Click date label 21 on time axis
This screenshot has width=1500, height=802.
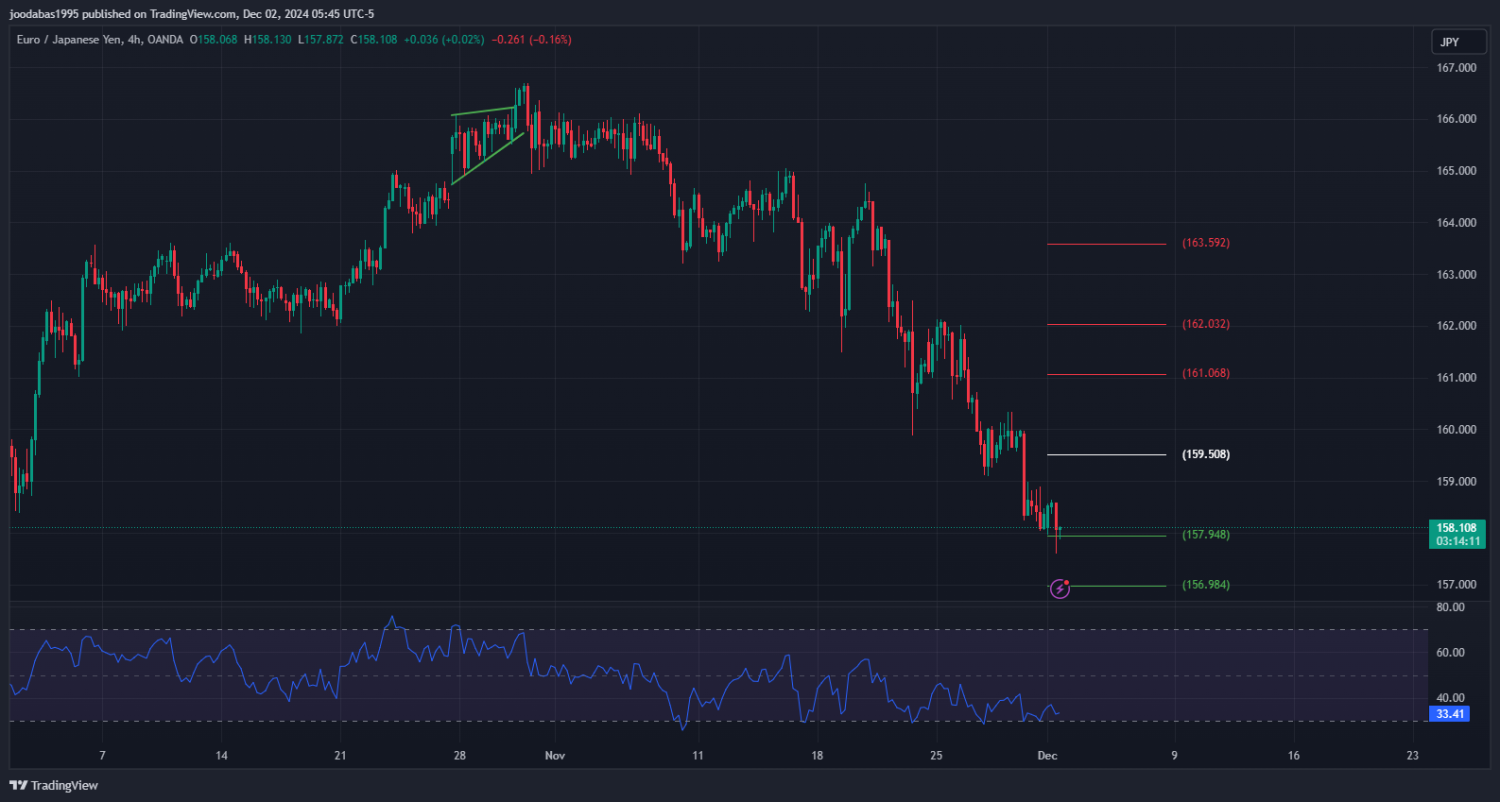coord(340,756)
